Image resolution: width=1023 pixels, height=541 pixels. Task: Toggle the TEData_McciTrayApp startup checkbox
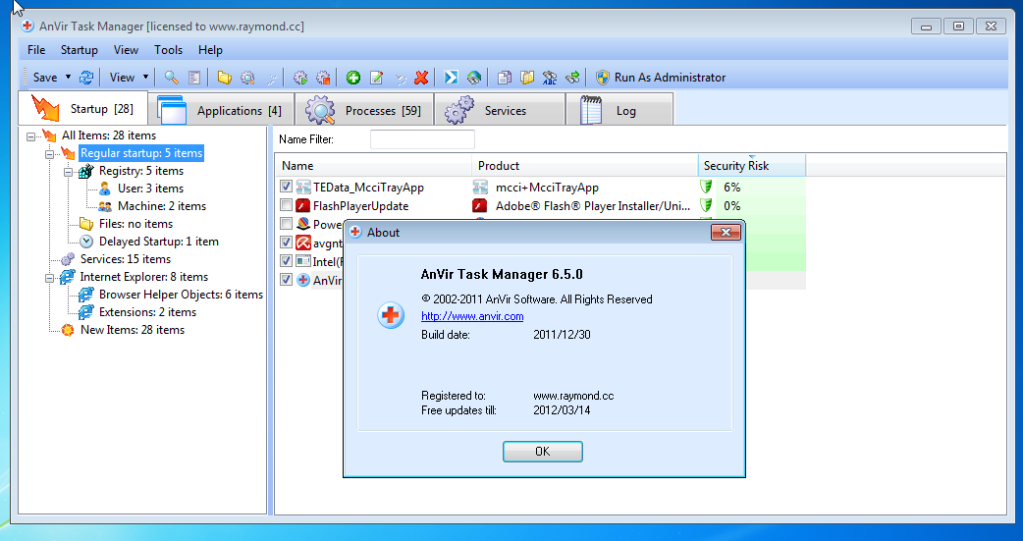pyautogui.click(x=286, y=187)
